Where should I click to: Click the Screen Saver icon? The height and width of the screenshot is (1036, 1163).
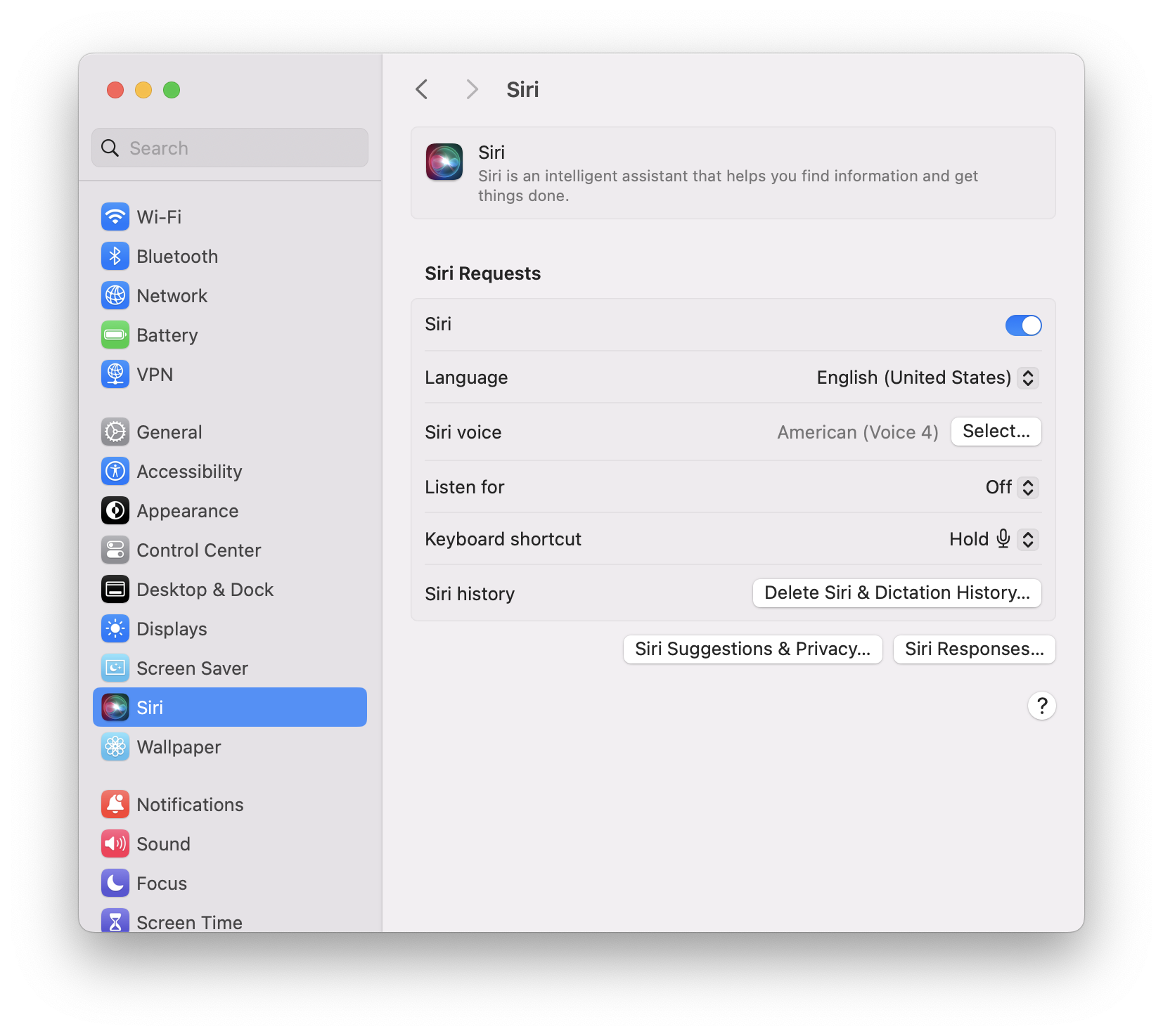[115, 668]
